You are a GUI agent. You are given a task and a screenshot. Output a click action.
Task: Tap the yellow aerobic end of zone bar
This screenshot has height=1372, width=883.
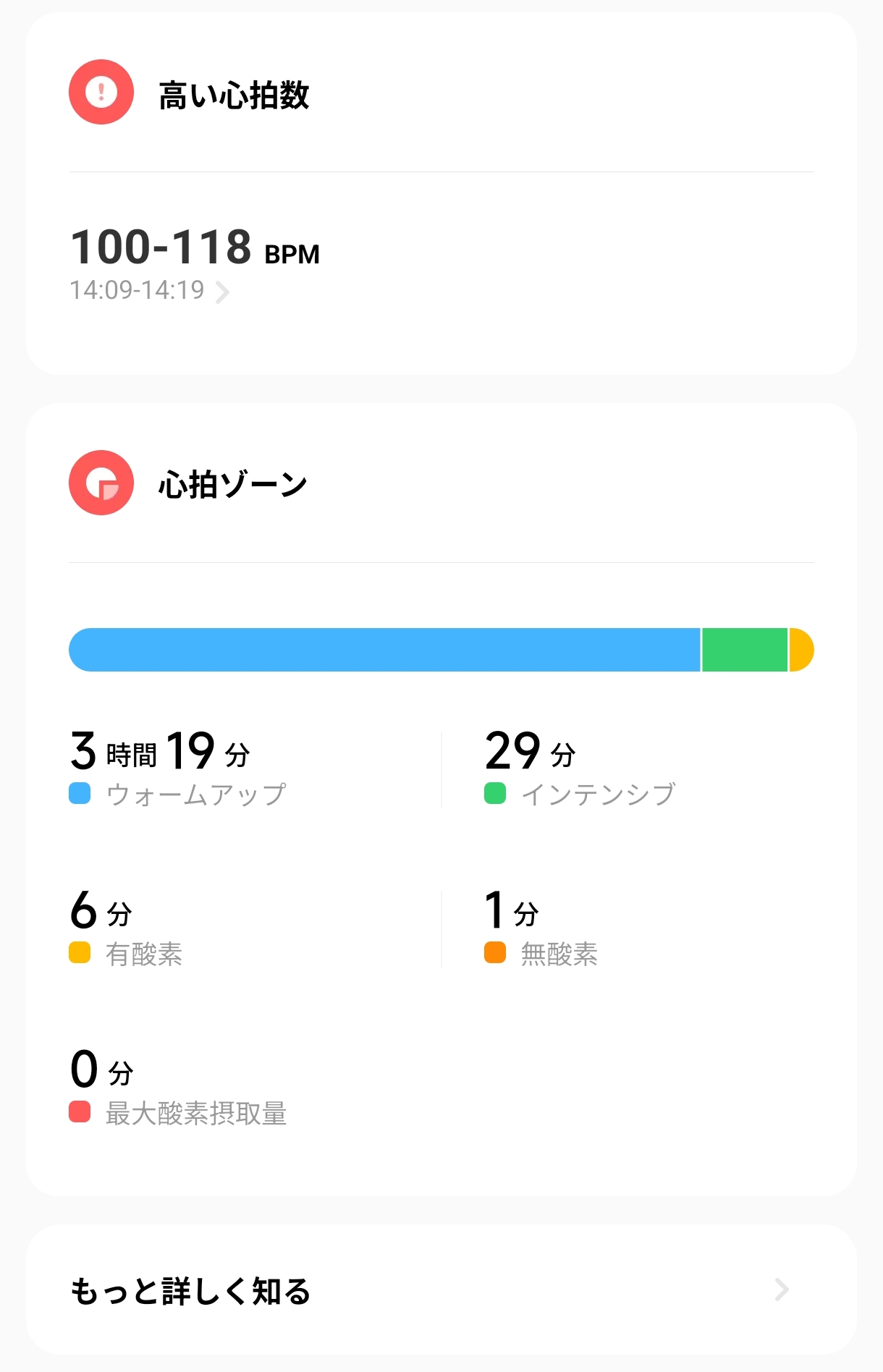coord(801,650)
